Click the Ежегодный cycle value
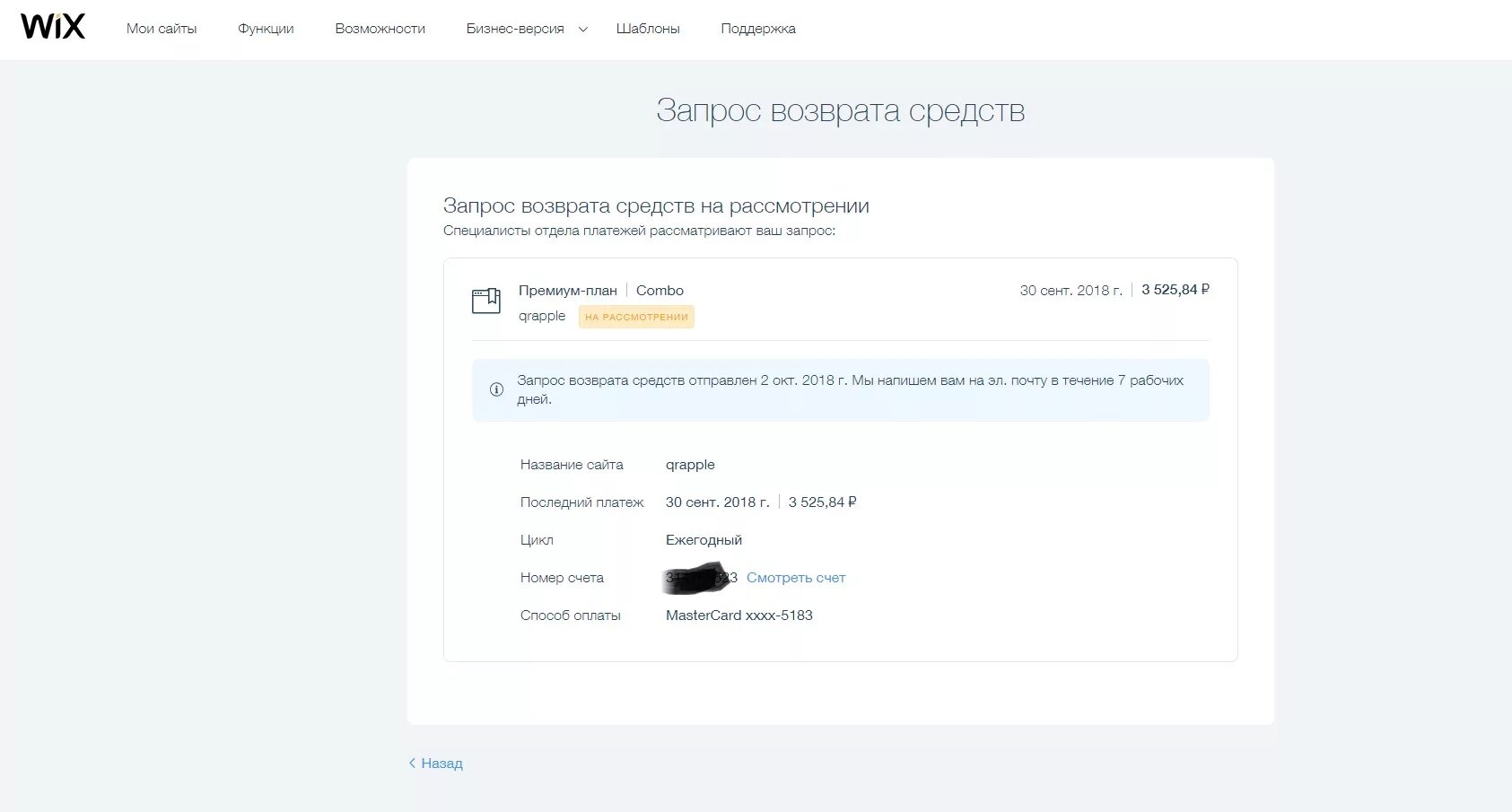Screen dimensions: 1512x812 [x=704, y=540]
